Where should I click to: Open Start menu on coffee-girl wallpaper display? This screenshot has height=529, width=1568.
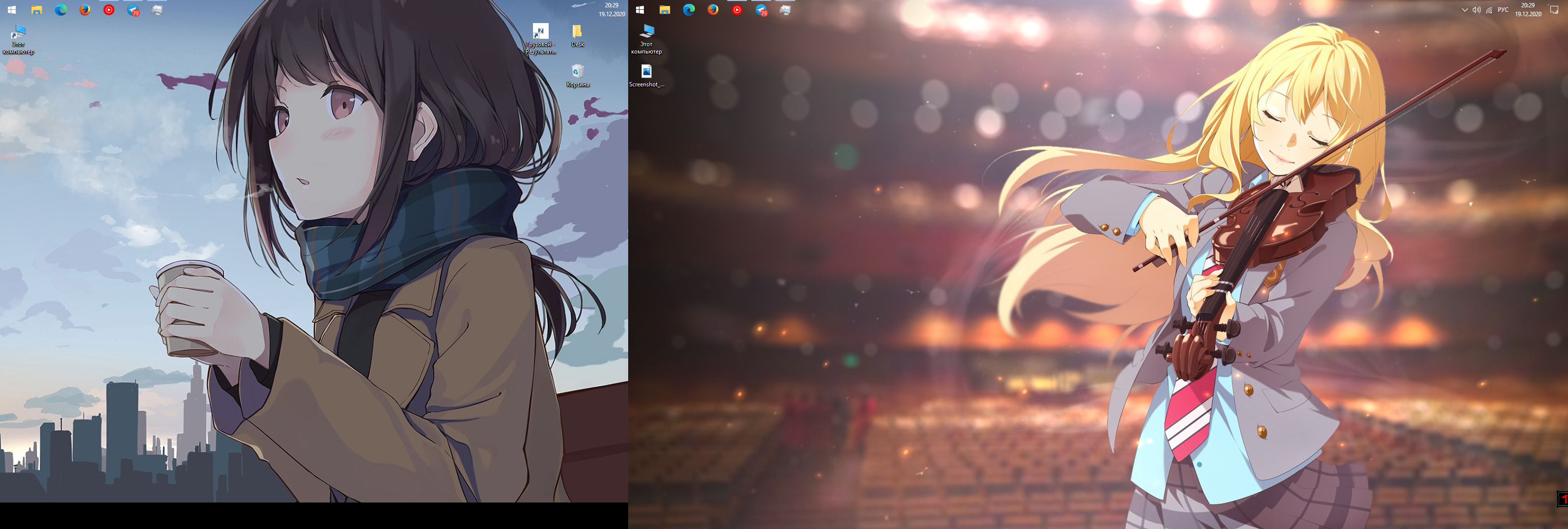12,10
